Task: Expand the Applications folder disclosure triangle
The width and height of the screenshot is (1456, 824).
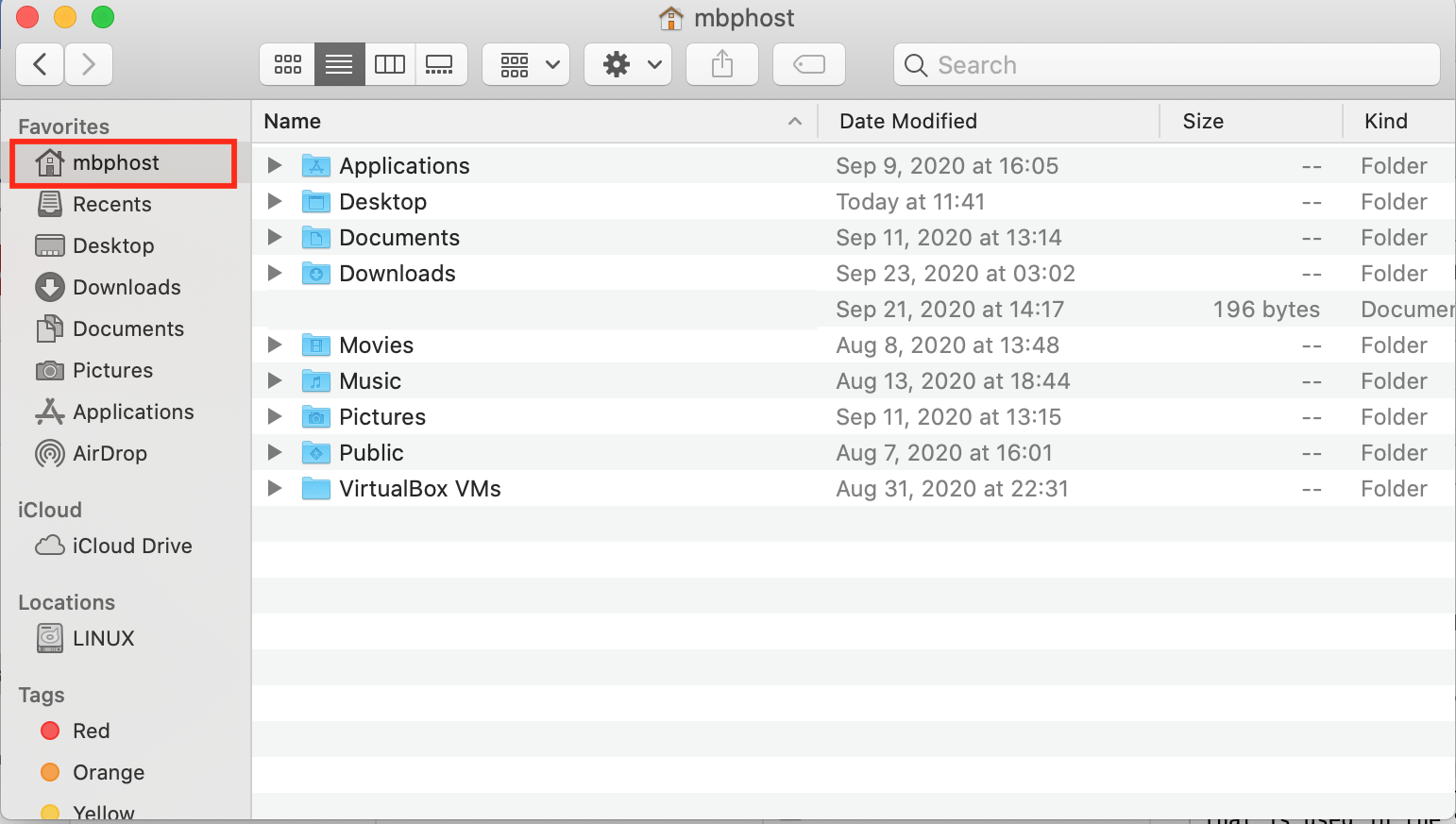Action: pos(275,166)
